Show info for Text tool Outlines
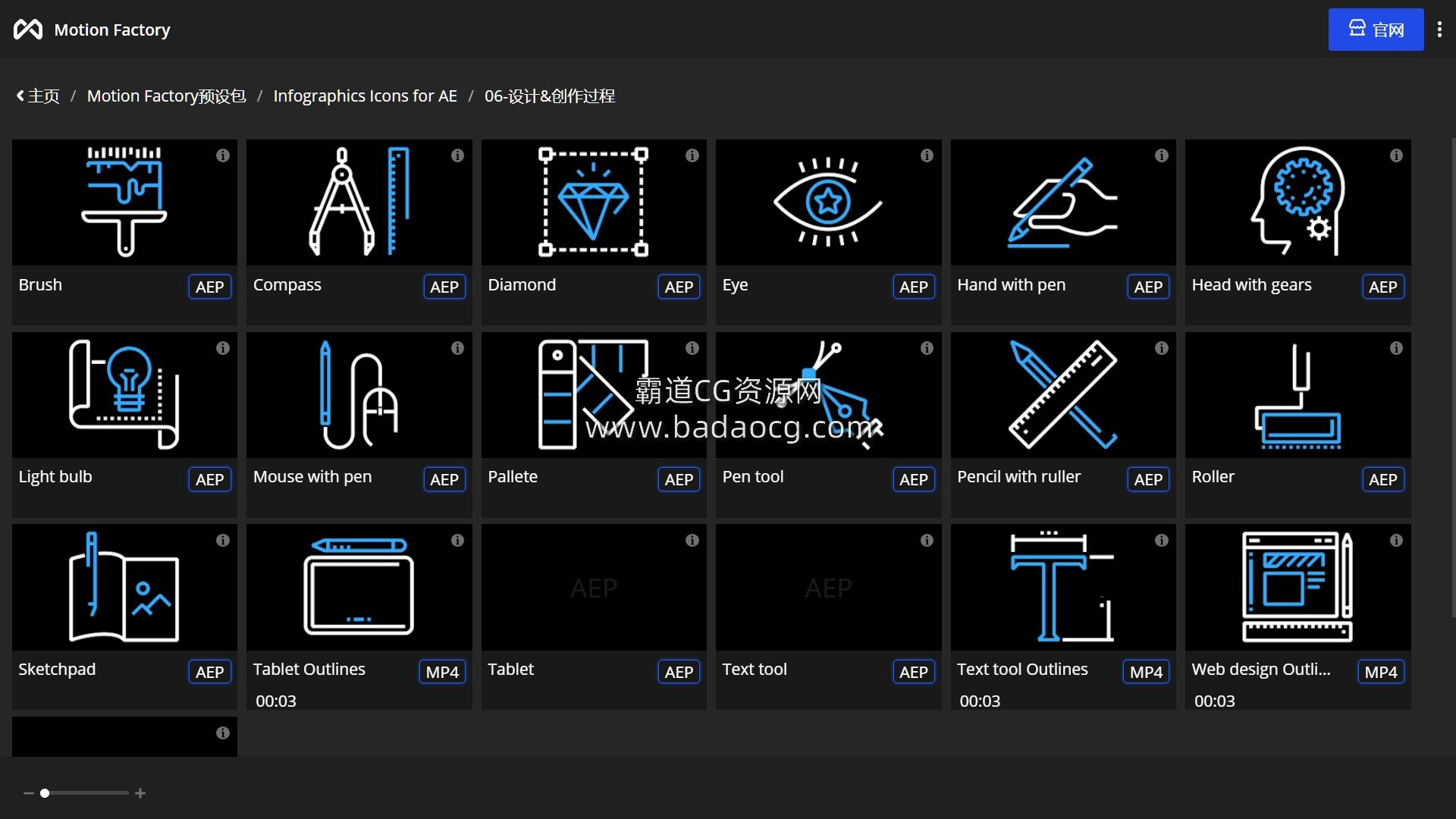The height and width of the screenshot is (819, 1456). (x=1161, y=540)
